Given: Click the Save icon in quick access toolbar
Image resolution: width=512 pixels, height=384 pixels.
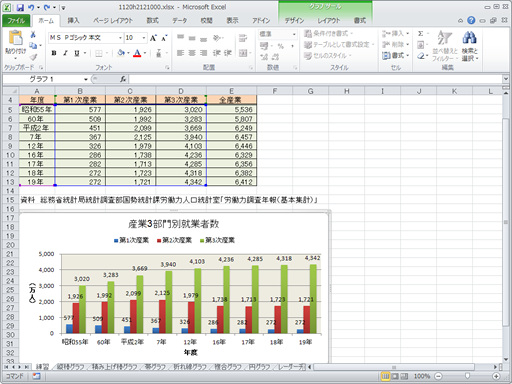Looking at the screenshot, I should tap(20, 7).
